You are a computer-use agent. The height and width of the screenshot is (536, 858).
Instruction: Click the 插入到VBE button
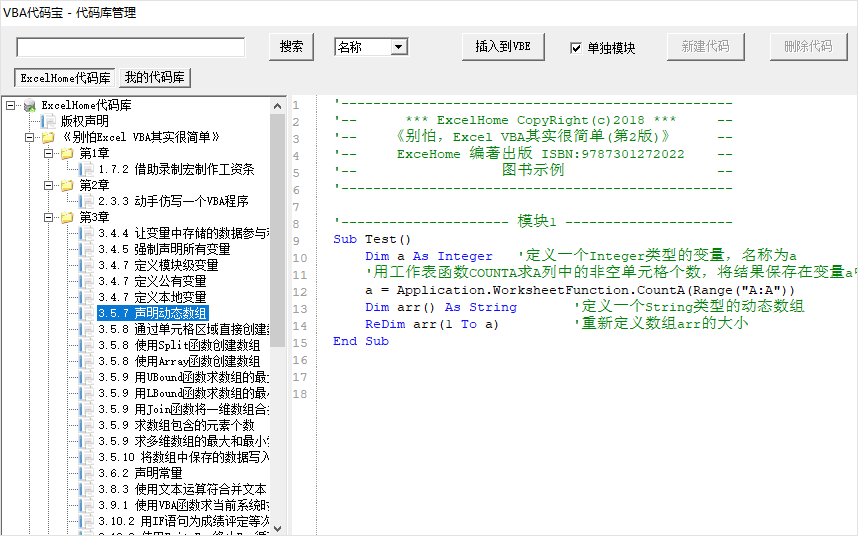coord(503,47)
